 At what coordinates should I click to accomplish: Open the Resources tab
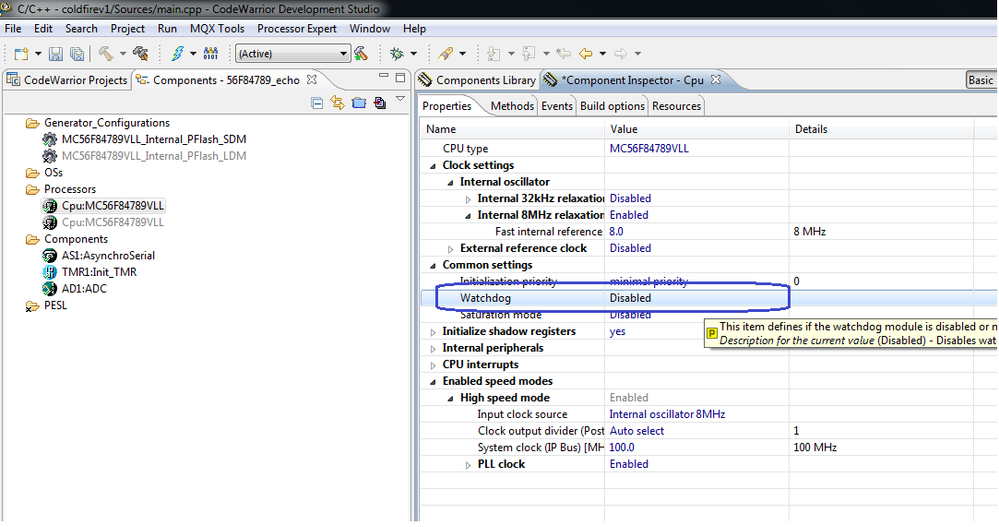[x=677, y=106]
